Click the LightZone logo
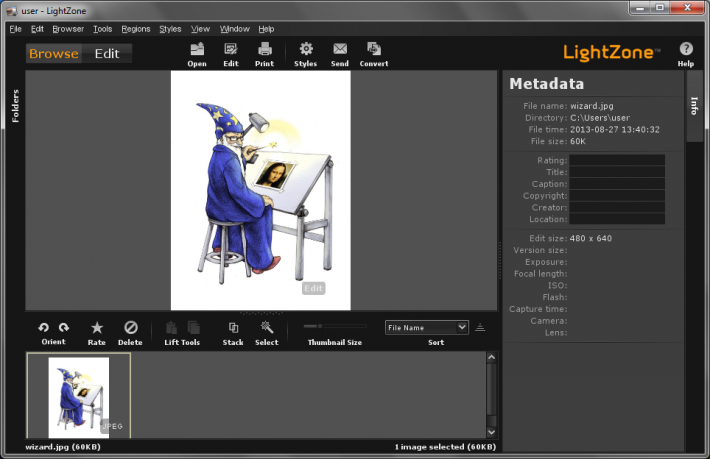 pos(611,53)
